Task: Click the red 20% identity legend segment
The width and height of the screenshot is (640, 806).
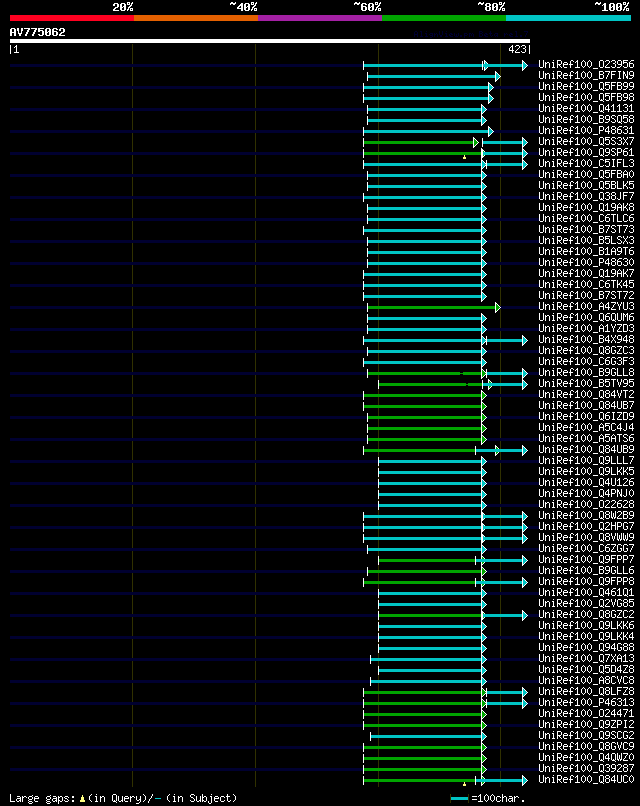Action: (72, 18)
